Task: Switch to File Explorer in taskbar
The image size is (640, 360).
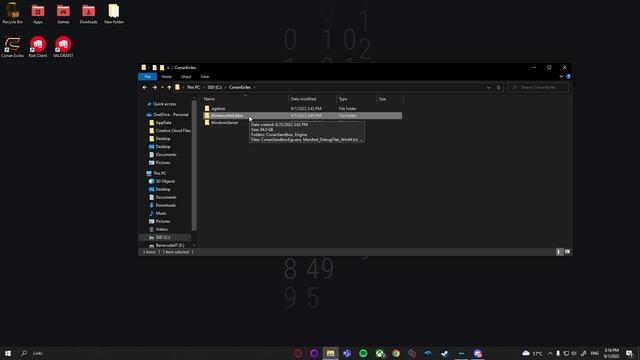Action: click(330, 353)
